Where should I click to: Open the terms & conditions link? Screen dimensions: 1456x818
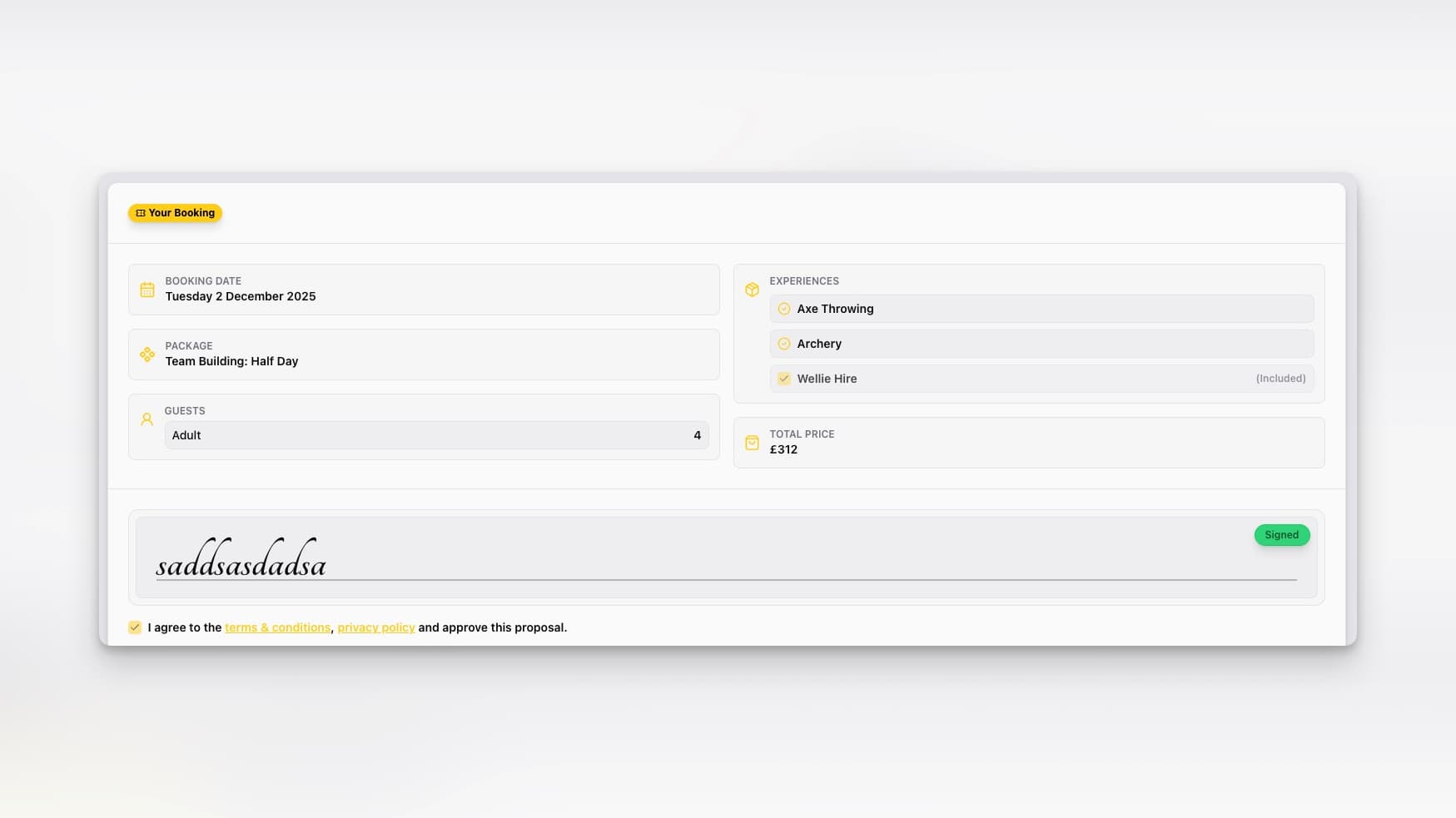277,627
